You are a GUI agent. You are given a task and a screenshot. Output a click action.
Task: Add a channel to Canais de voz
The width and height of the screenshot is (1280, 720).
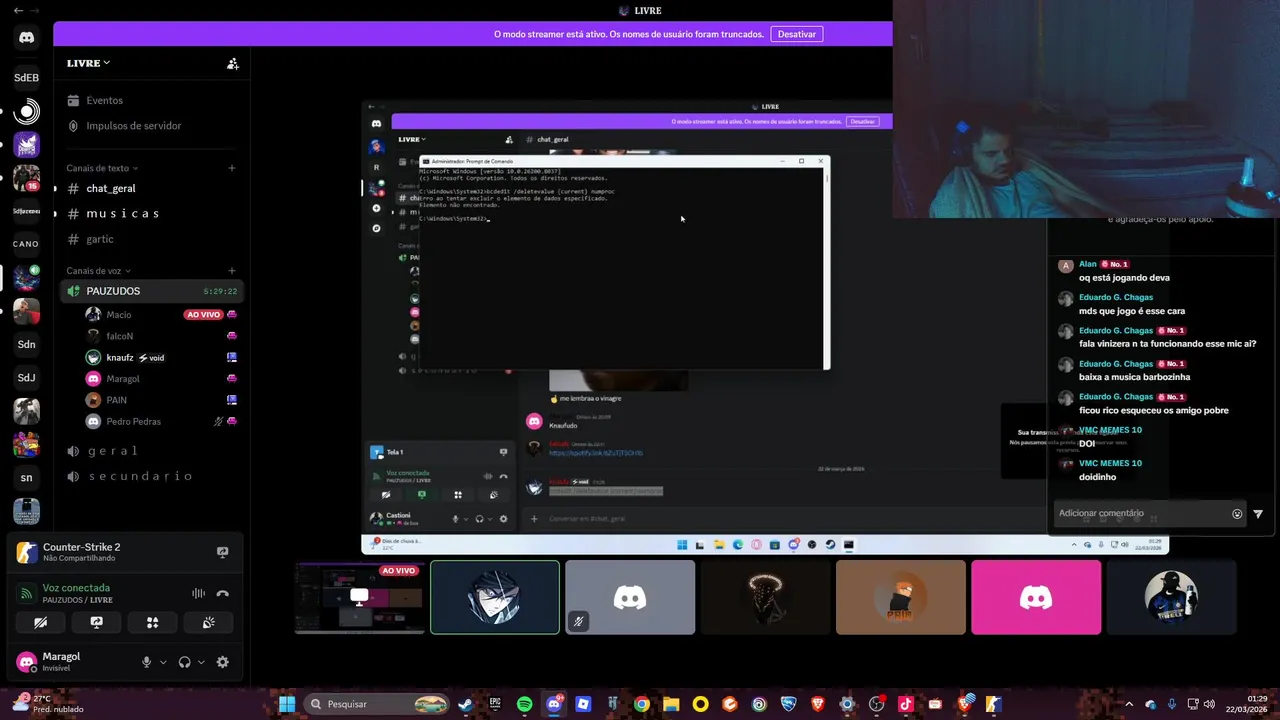point(232,271)
